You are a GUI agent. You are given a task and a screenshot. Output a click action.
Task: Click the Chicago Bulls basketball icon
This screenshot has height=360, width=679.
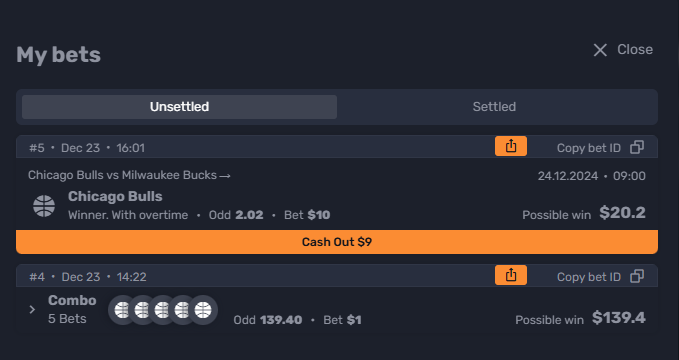(x=44, y=206)
